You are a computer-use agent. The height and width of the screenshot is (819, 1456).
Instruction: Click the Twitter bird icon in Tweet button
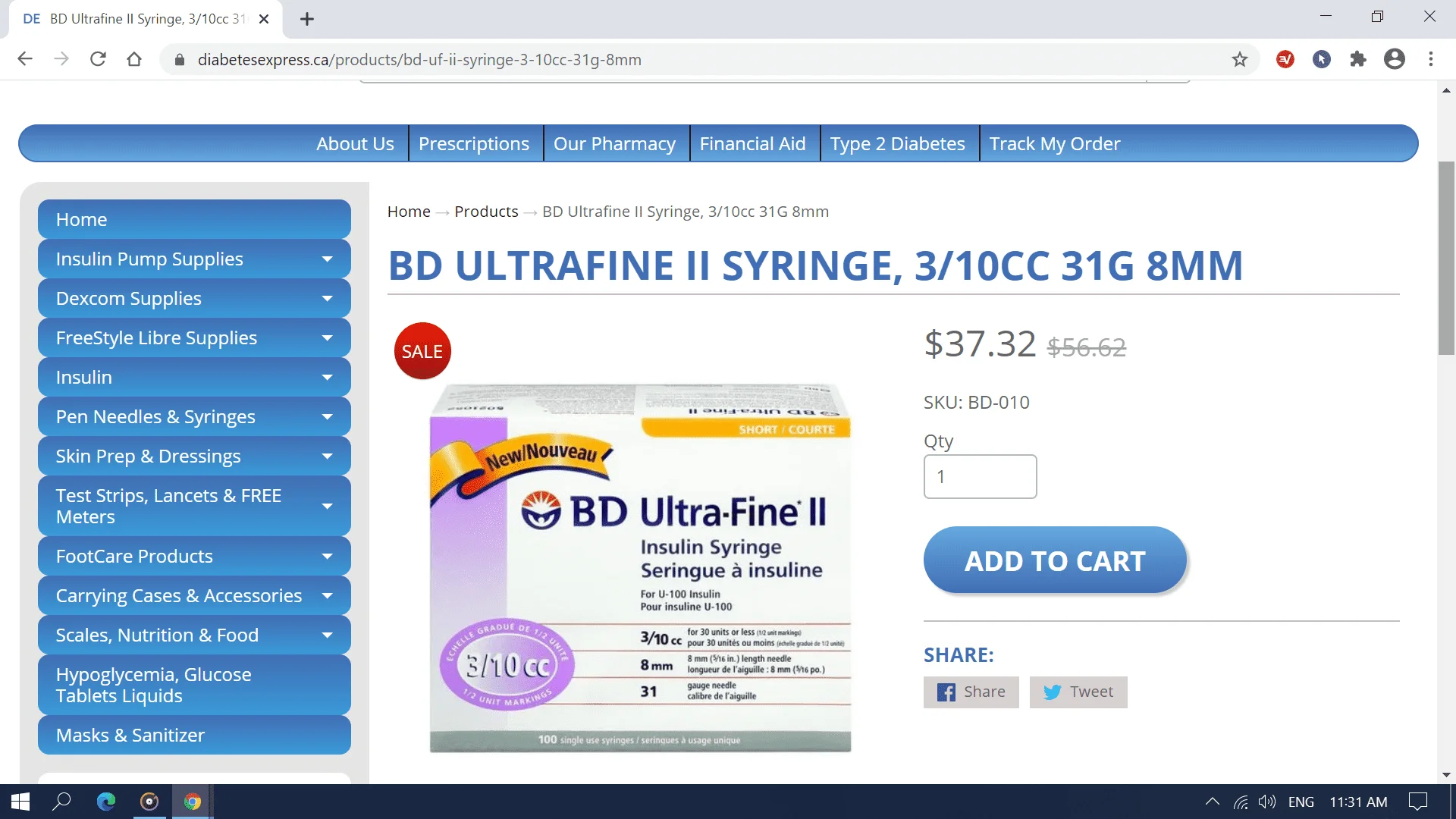coord(1052,692)
